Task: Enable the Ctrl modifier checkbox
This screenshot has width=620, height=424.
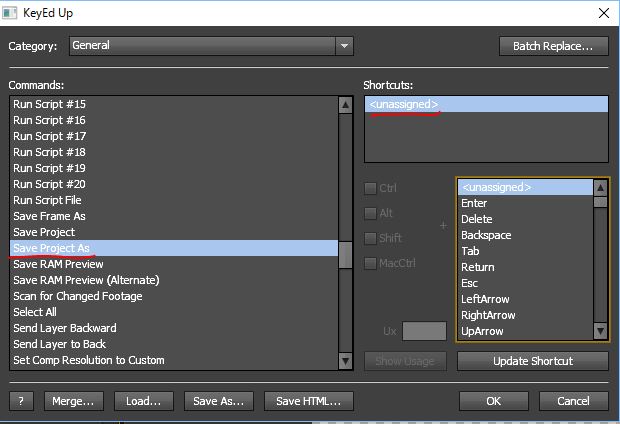Action: 371,188
